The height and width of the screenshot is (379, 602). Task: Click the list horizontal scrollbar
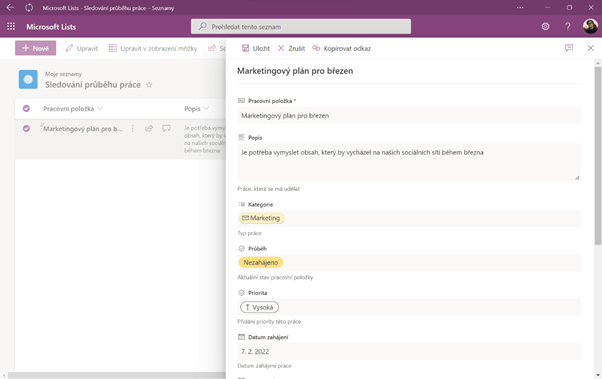tap(117, 375)
